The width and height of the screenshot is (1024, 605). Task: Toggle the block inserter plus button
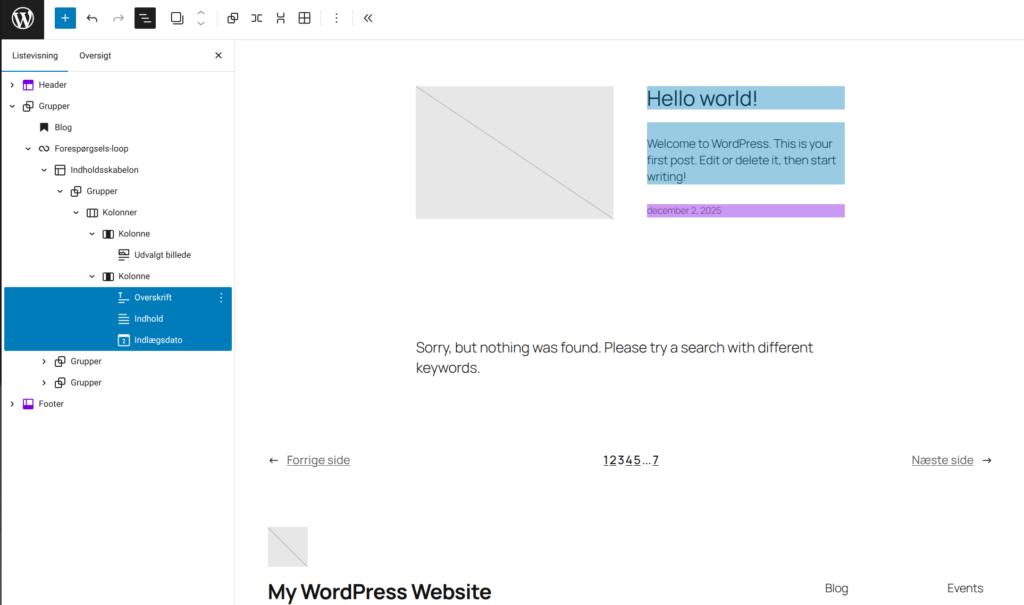65,18
